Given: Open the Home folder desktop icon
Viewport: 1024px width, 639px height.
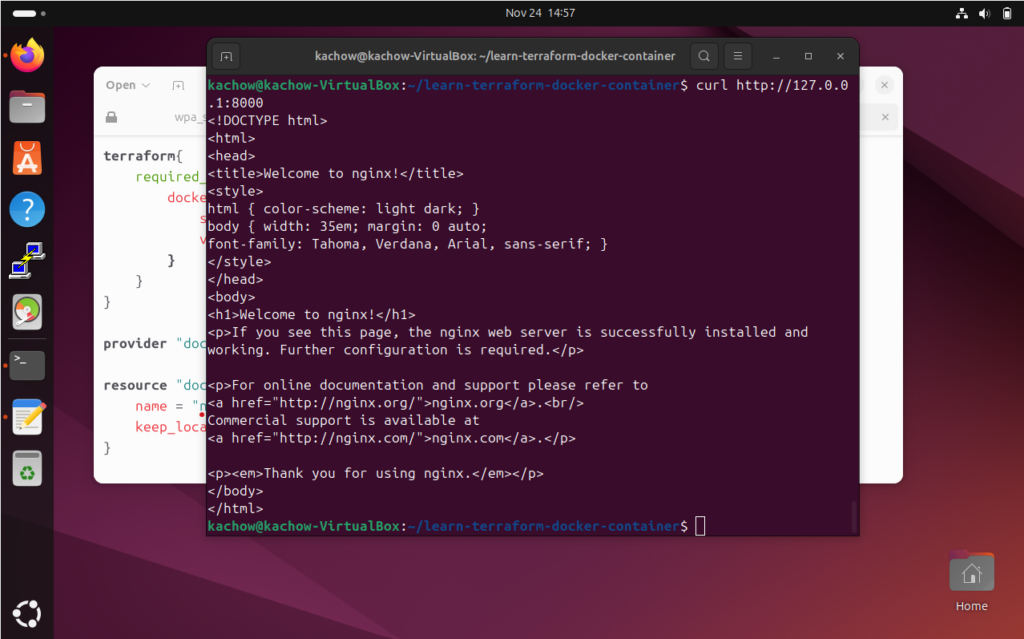Looking at the screenshot, I should pyautogui.click(x=971, y=581).
